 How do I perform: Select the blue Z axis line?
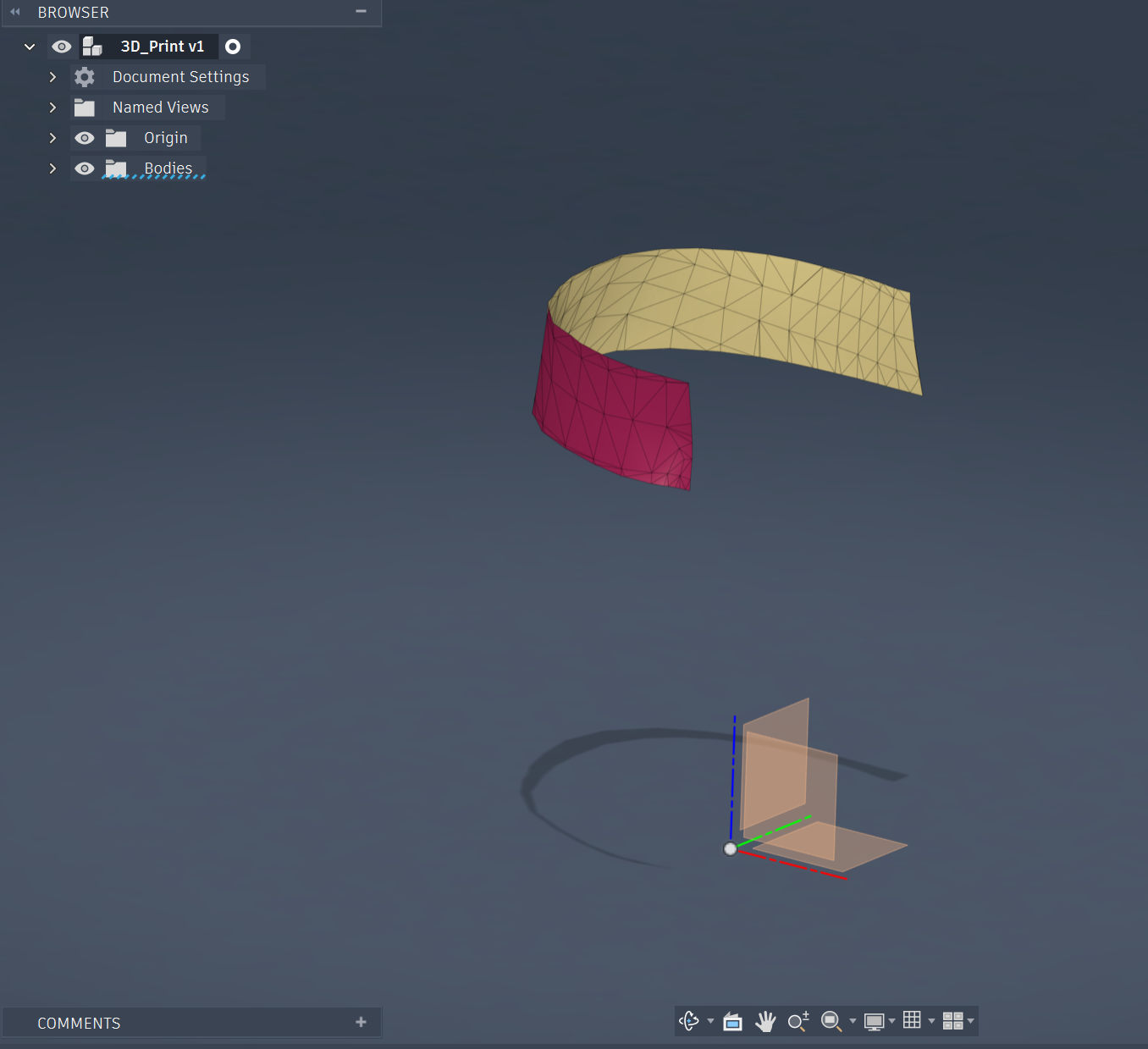pyautogui.click(x=733, y=777)
